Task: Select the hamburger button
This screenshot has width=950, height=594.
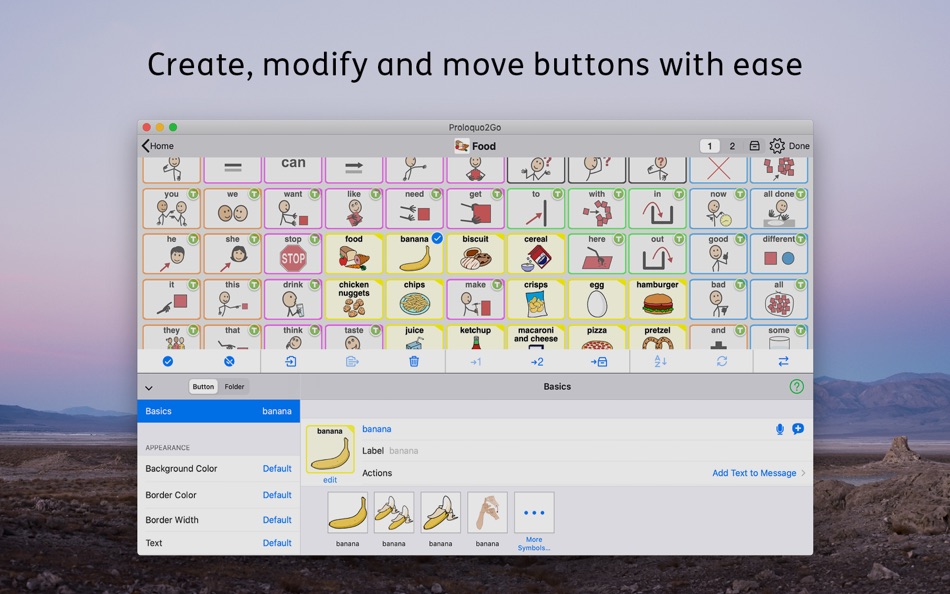Action: tap(657, 299)
